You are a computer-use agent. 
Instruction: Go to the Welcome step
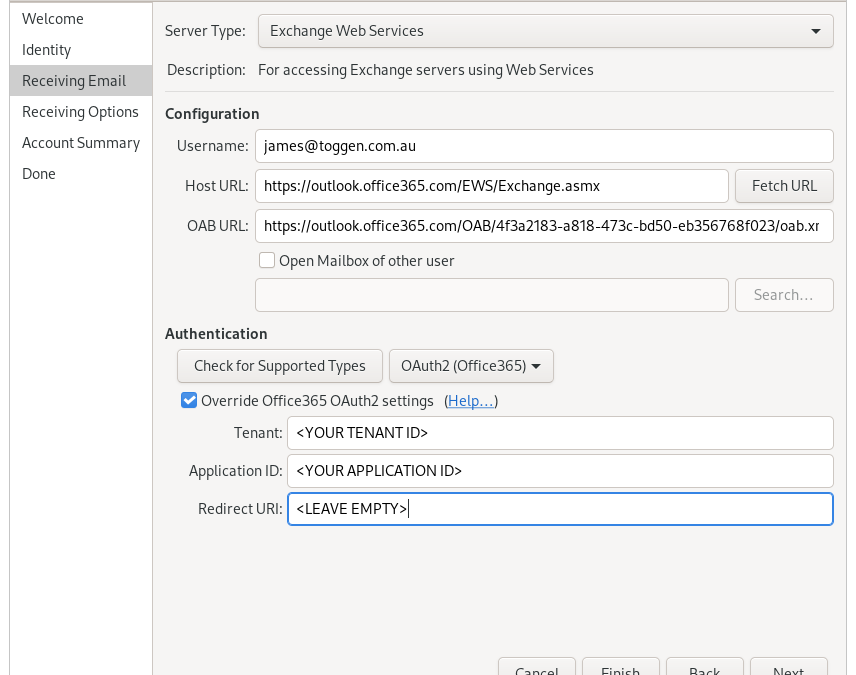pyautogui.click(x=53, y=19)
